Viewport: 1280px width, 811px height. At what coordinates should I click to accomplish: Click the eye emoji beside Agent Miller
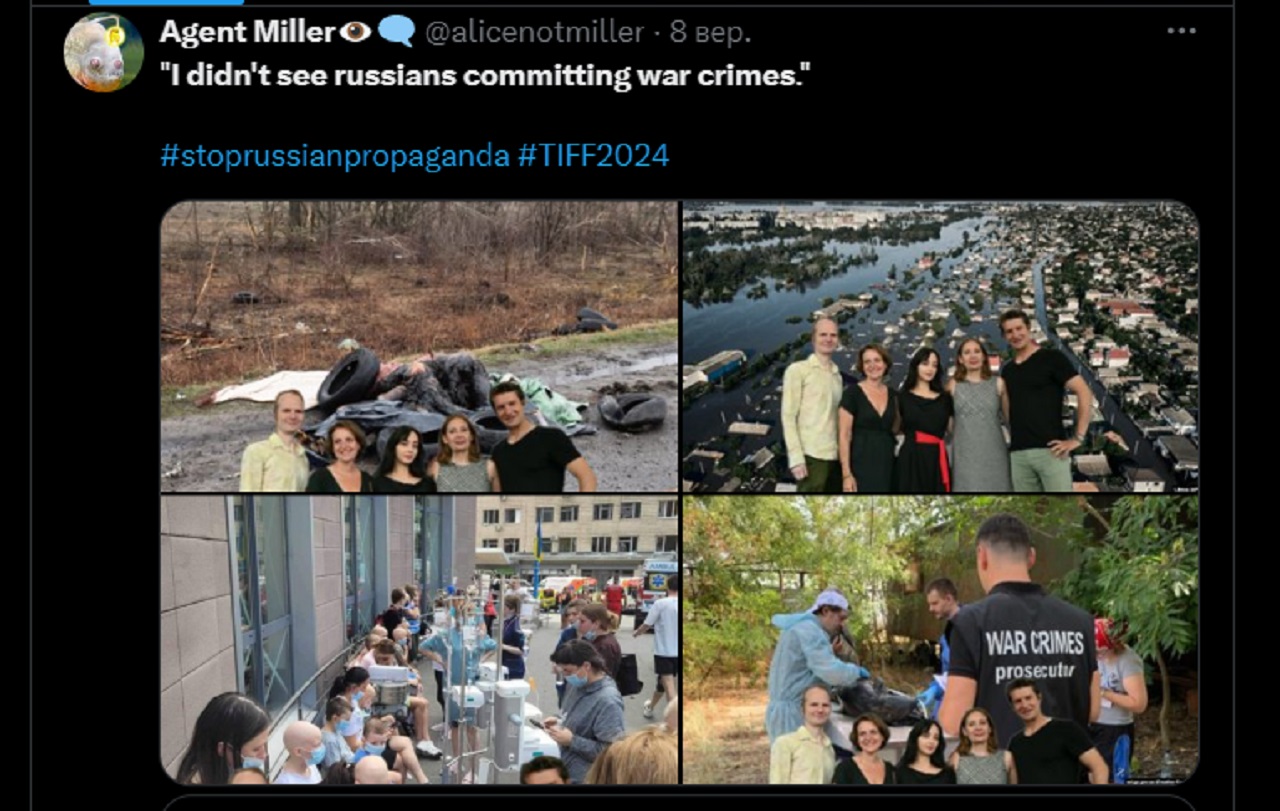(355, 32)
